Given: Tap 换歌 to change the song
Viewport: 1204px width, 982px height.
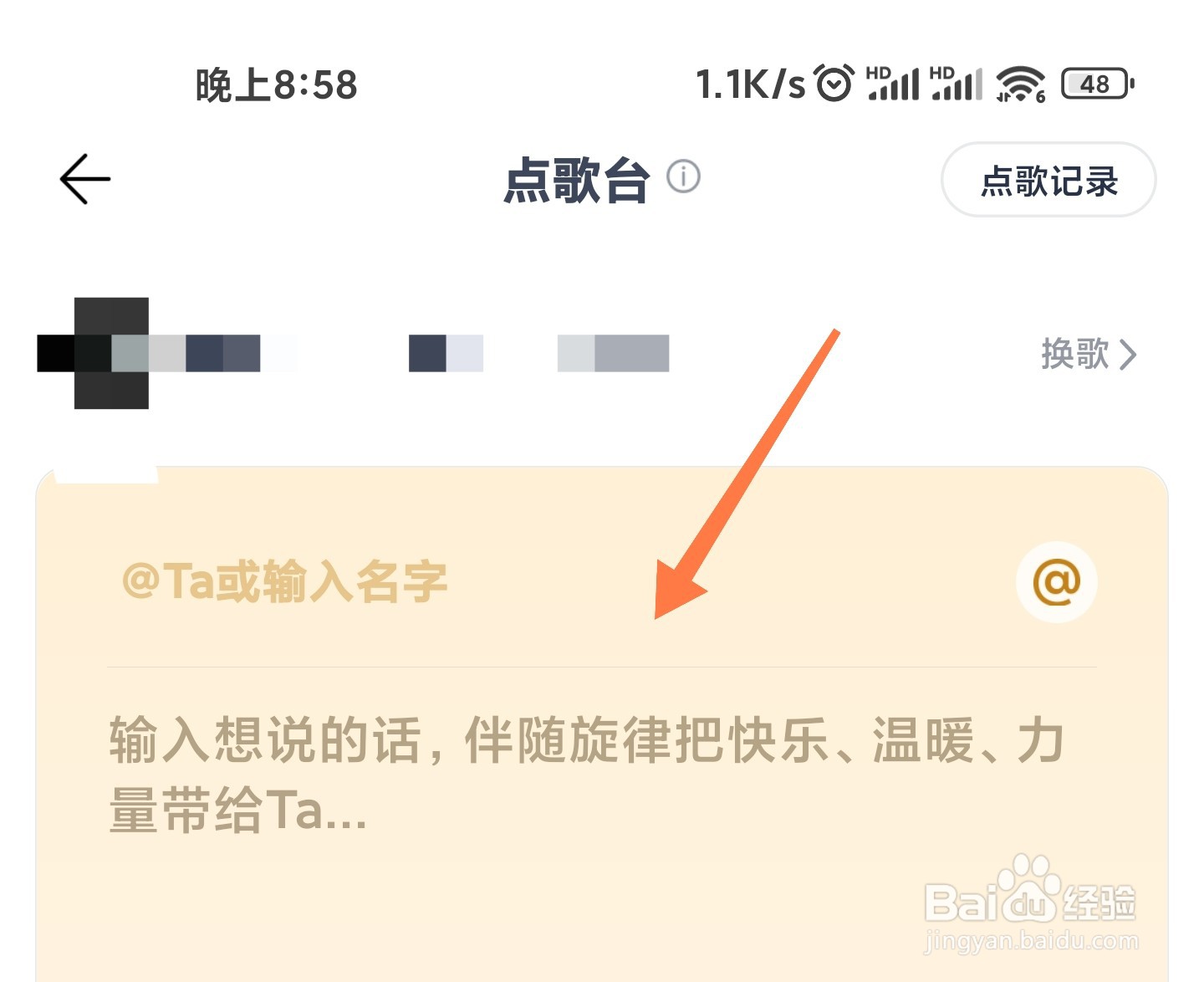Looking at the screenshot, I should coord(1075,354).
